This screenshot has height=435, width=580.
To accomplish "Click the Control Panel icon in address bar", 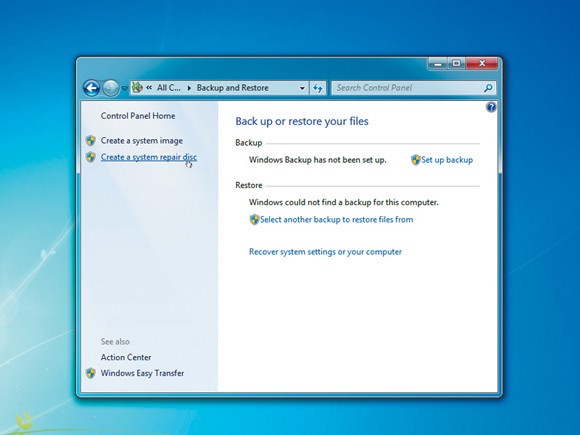I will tap(137, 88).
